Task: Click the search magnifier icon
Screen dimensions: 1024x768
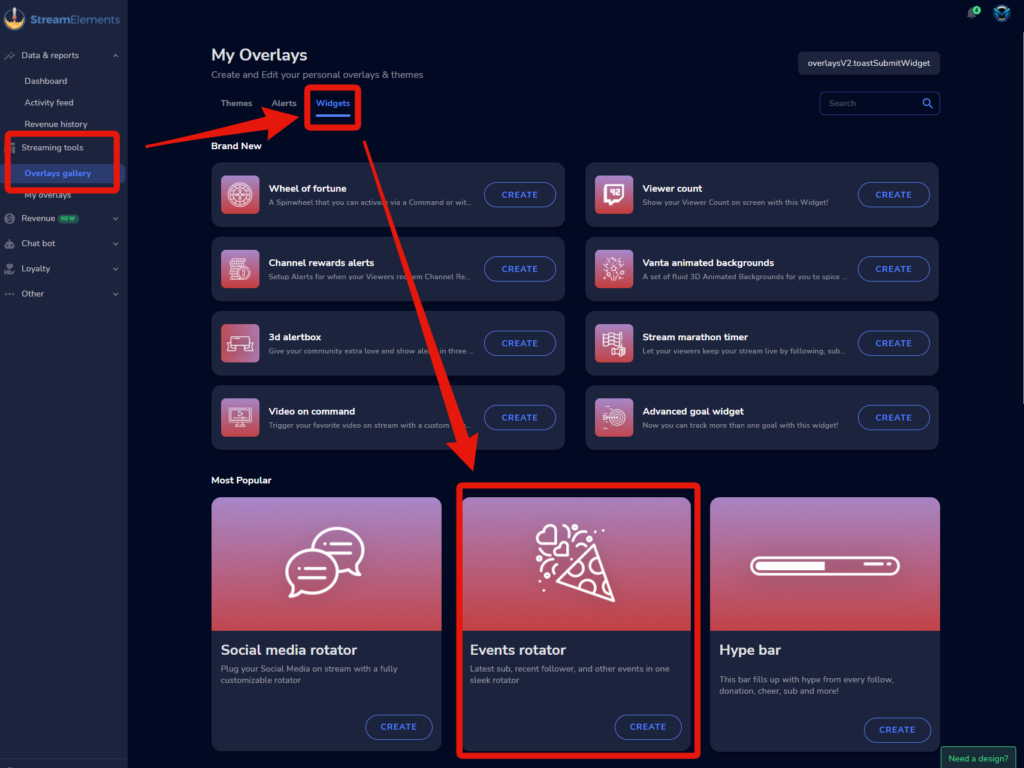Action: (927, 103)
